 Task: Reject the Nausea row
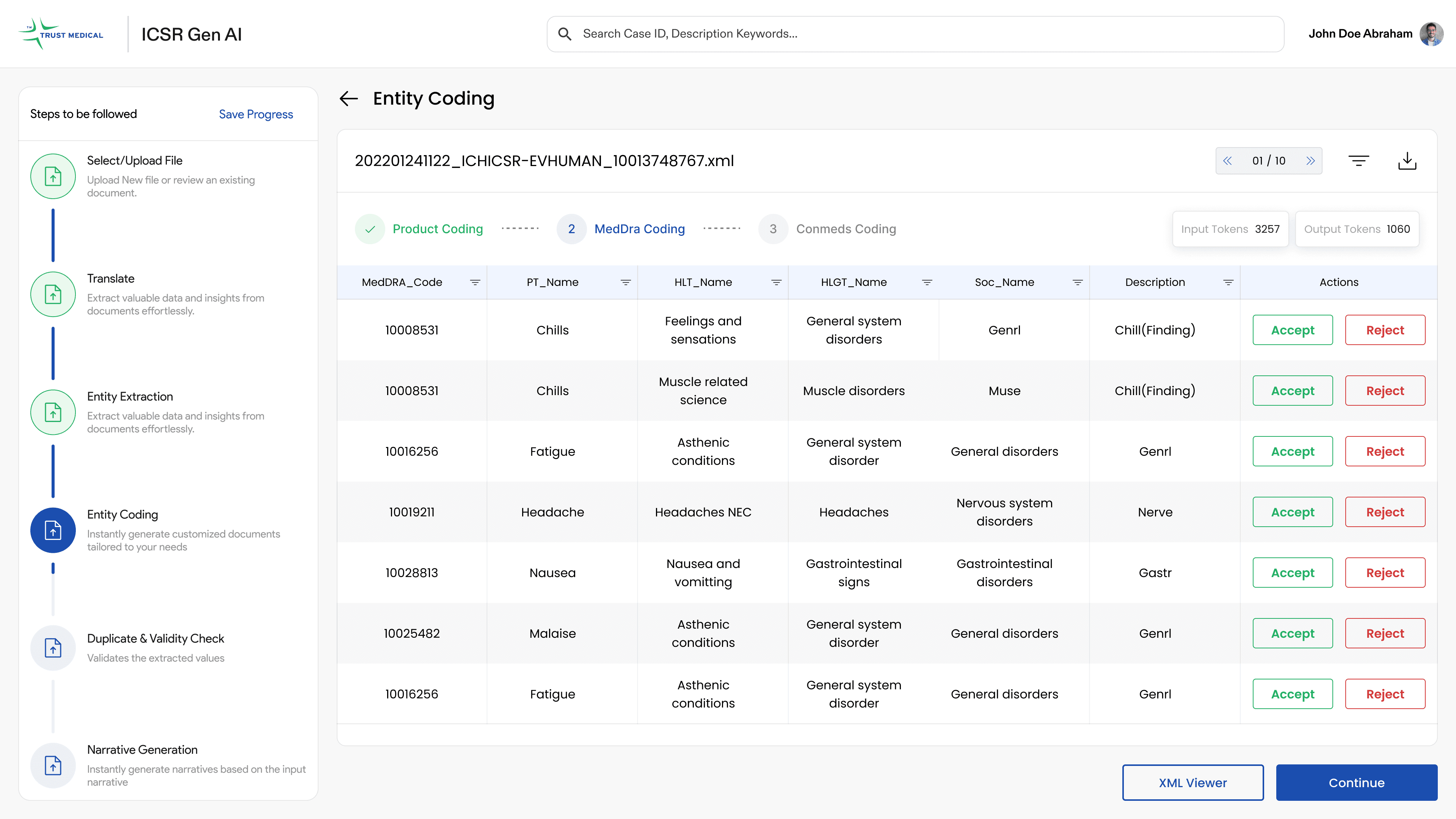[1385, 573]
